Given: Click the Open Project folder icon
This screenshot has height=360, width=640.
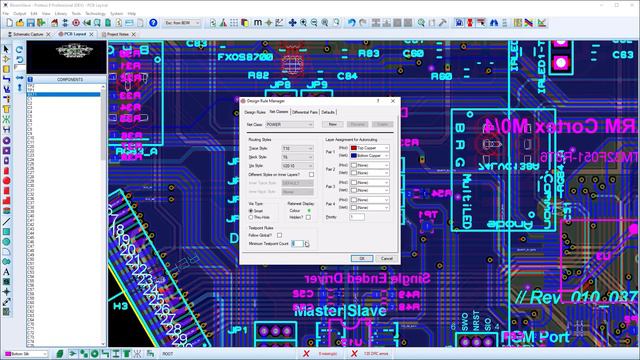Looking at the screenshot, I should [20, 23].
